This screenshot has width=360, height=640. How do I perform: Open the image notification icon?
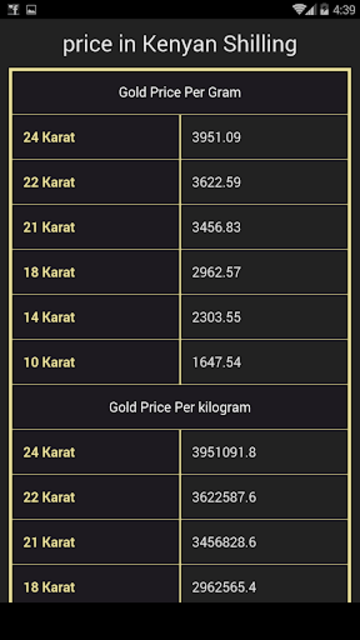click(x=31, y=9)
